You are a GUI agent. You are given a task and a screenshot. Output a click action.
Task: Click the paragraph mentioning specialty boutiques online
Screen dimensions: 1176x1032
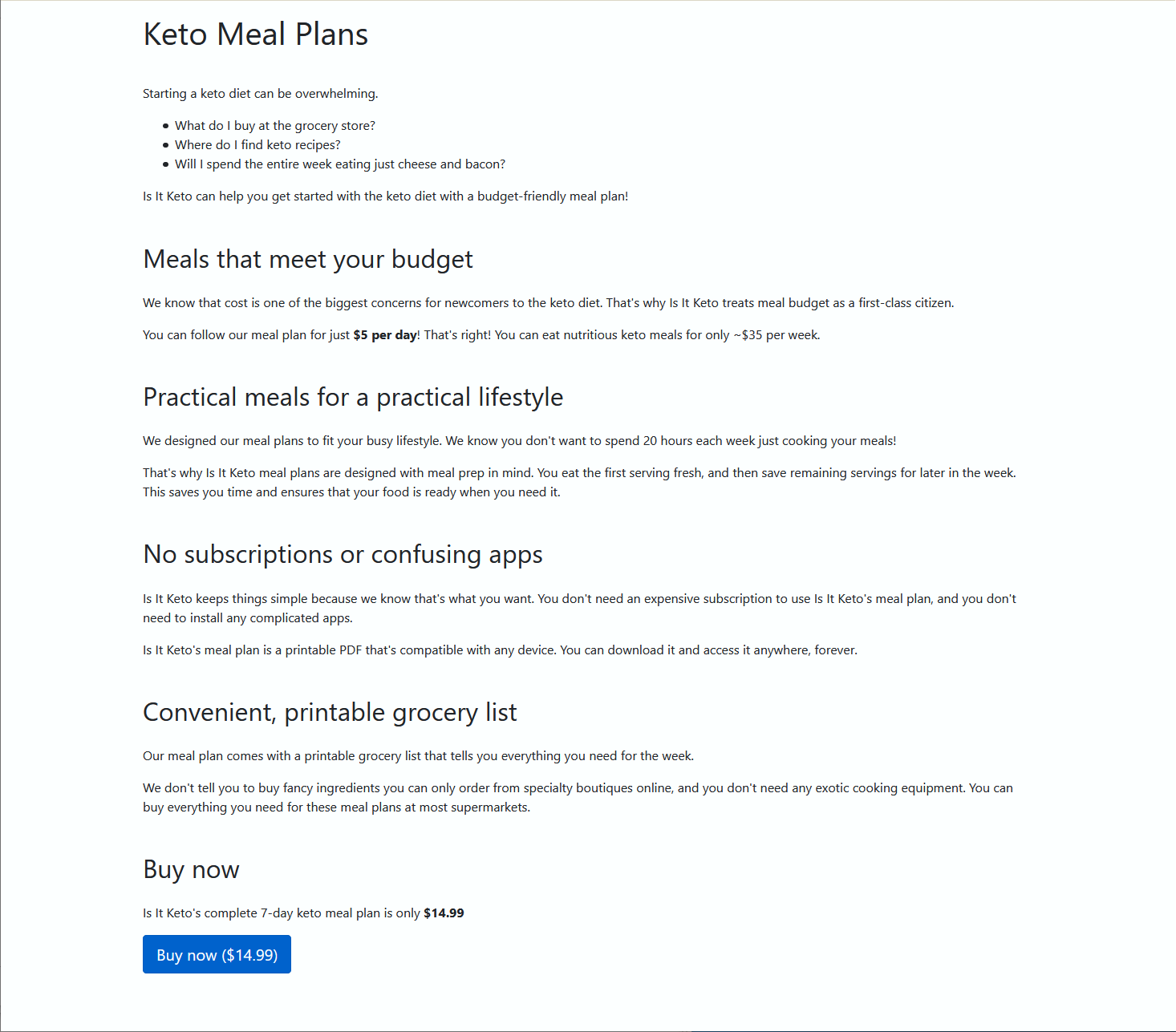(x=578, y=798)
